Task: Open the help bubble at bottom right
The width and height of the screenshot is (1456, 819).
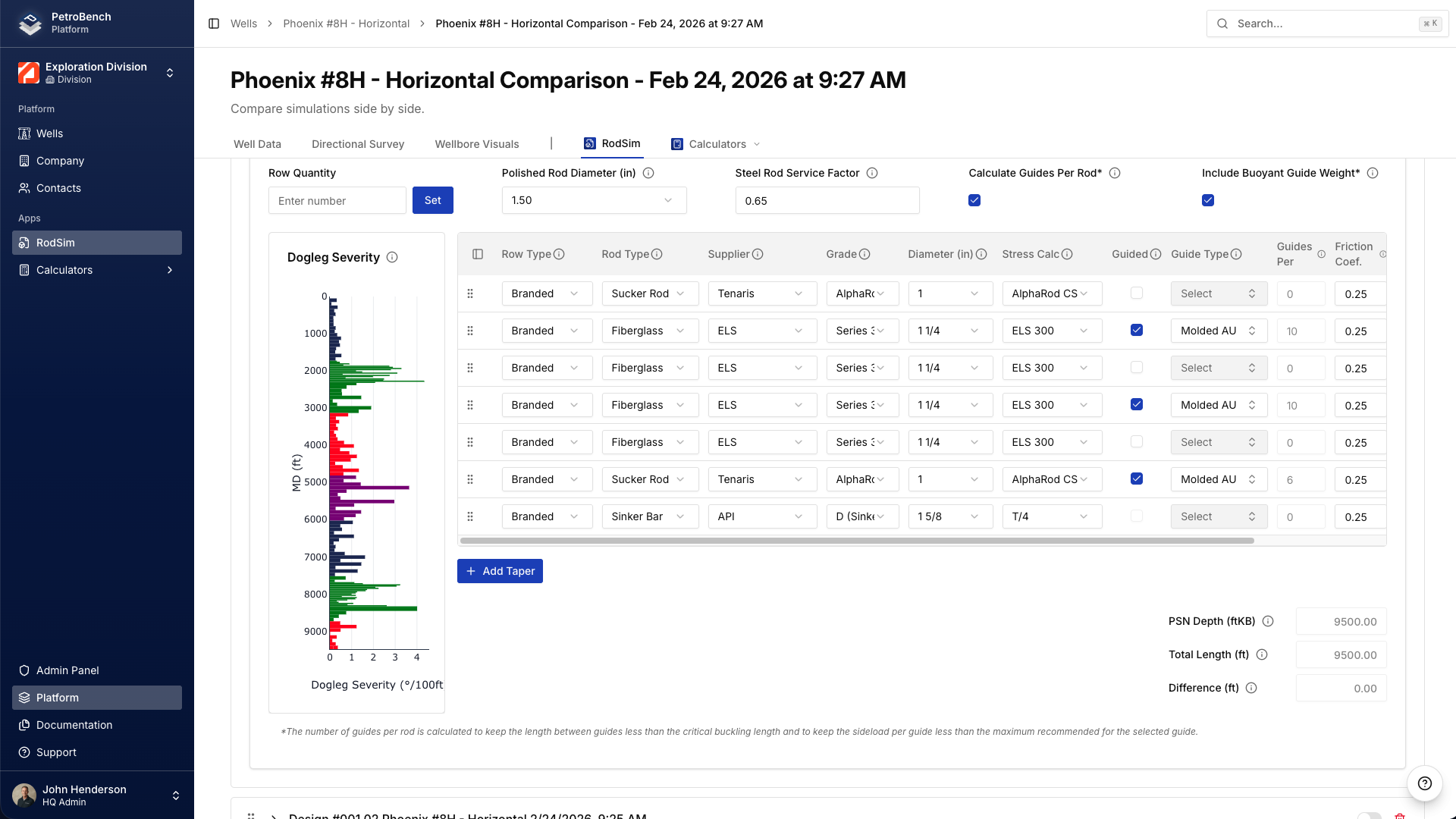Action: (1424, 784)
